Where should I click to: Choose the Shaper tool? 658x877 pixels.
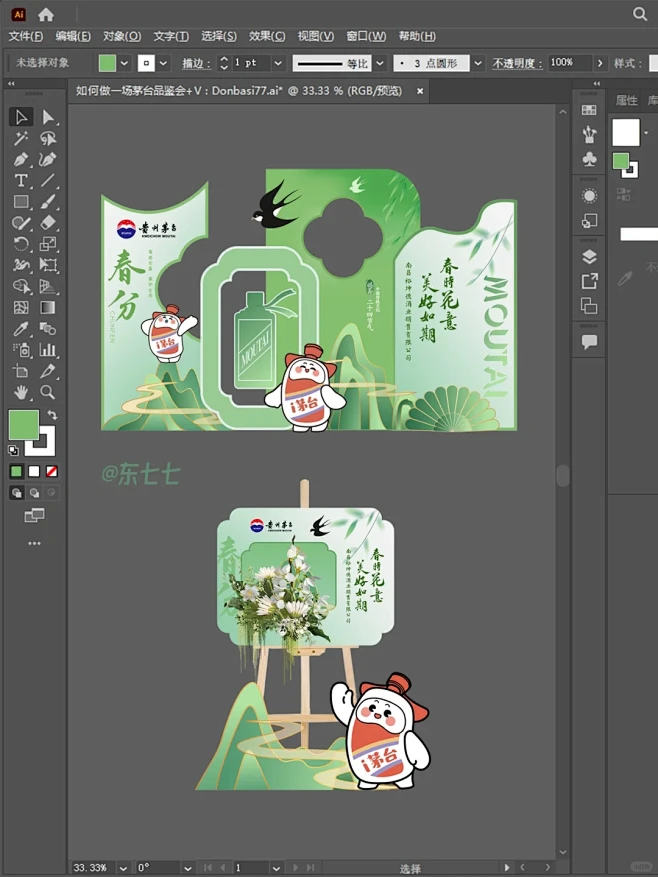click(x=21, y=223)
